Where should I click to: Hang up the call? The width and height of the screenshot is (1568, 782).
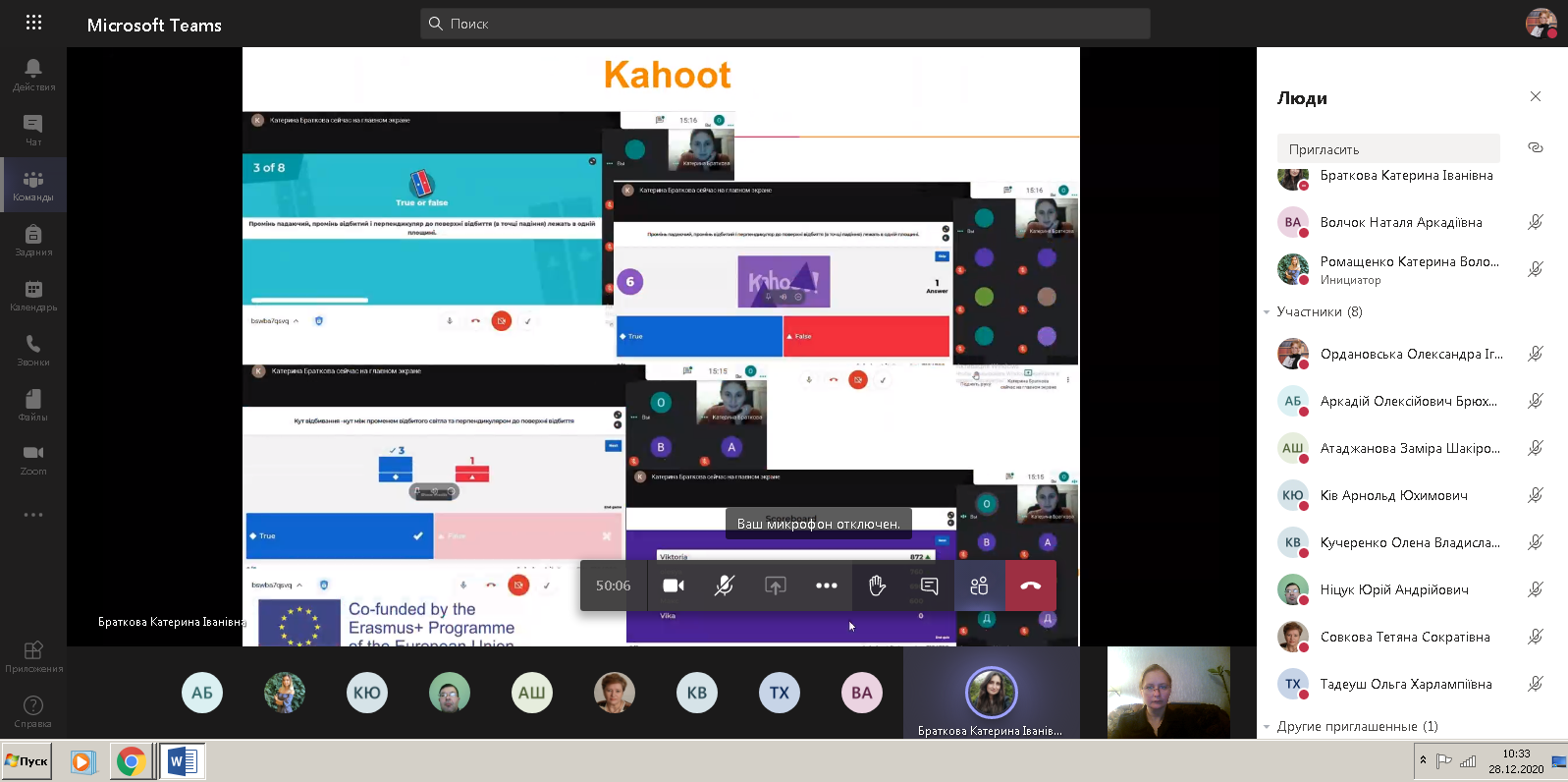(1031, 586)
